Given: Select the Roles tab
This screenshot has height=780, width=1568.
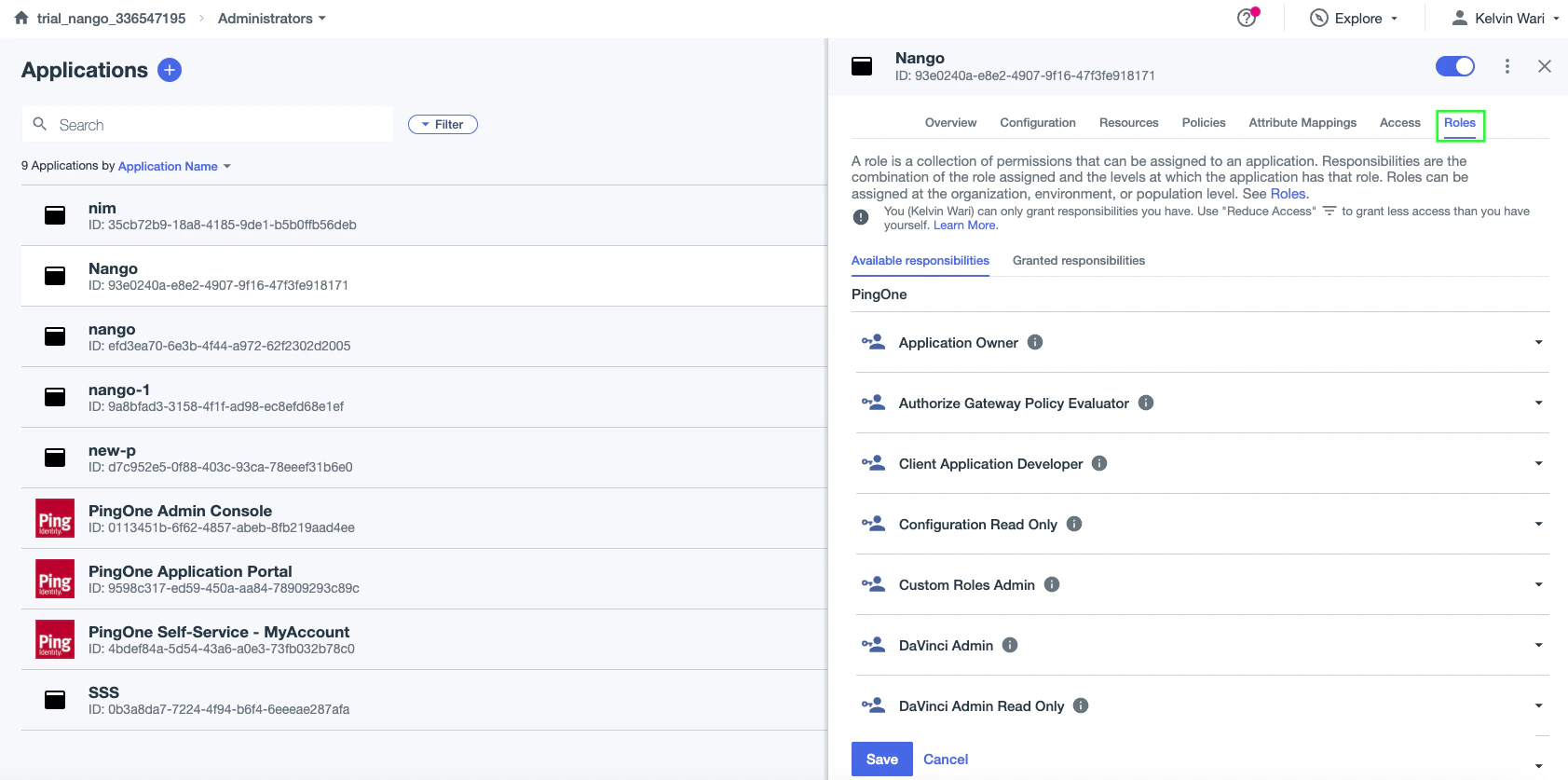Looking at the screenshot, I should (x=1460, y=123).
